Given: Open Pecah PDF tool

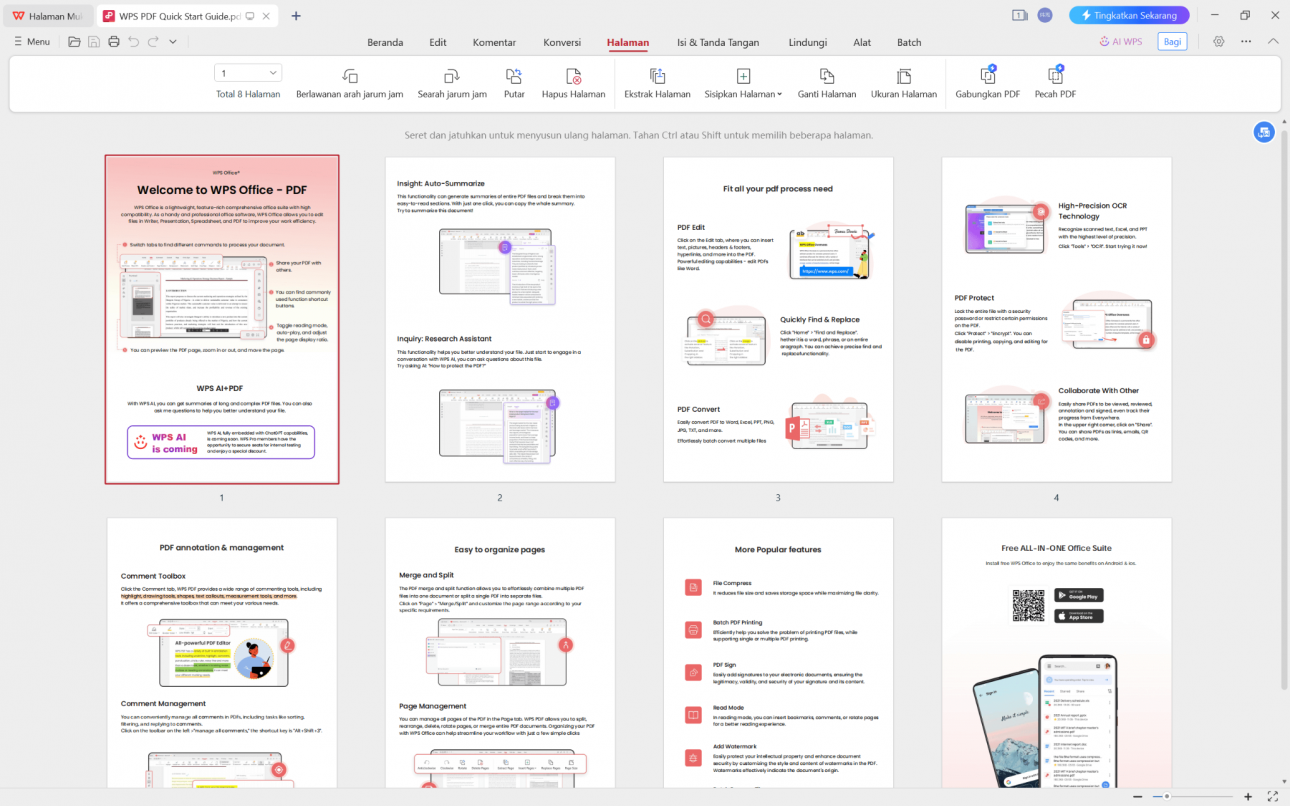Looking at the screenshot, I should point(1053,74).
